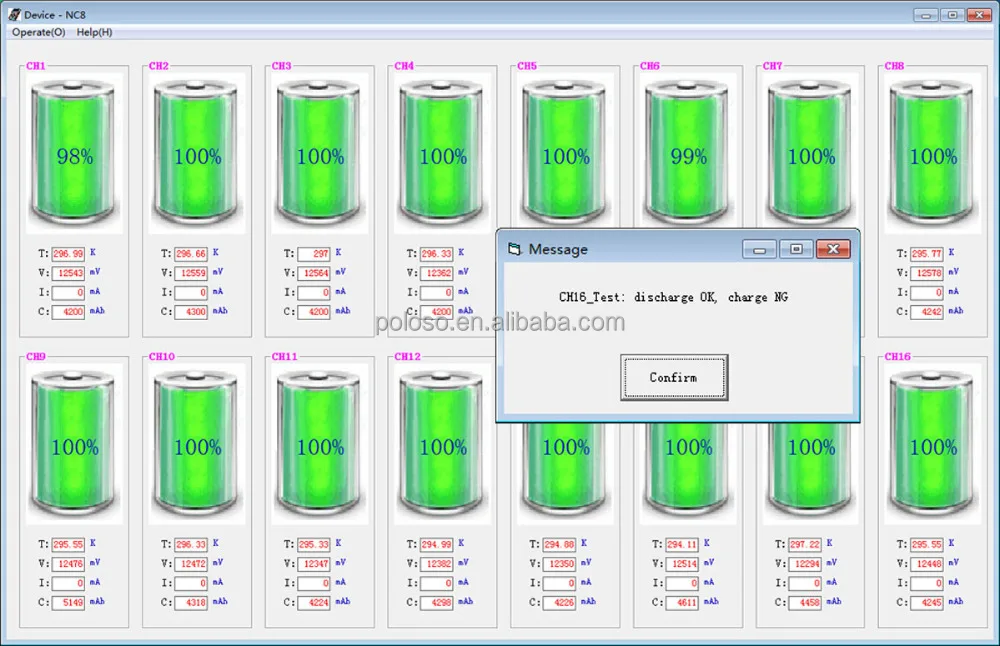Click the Confirm button in the Message dialog
This screenshot has height=646, width=1000.
click(673, 377)
